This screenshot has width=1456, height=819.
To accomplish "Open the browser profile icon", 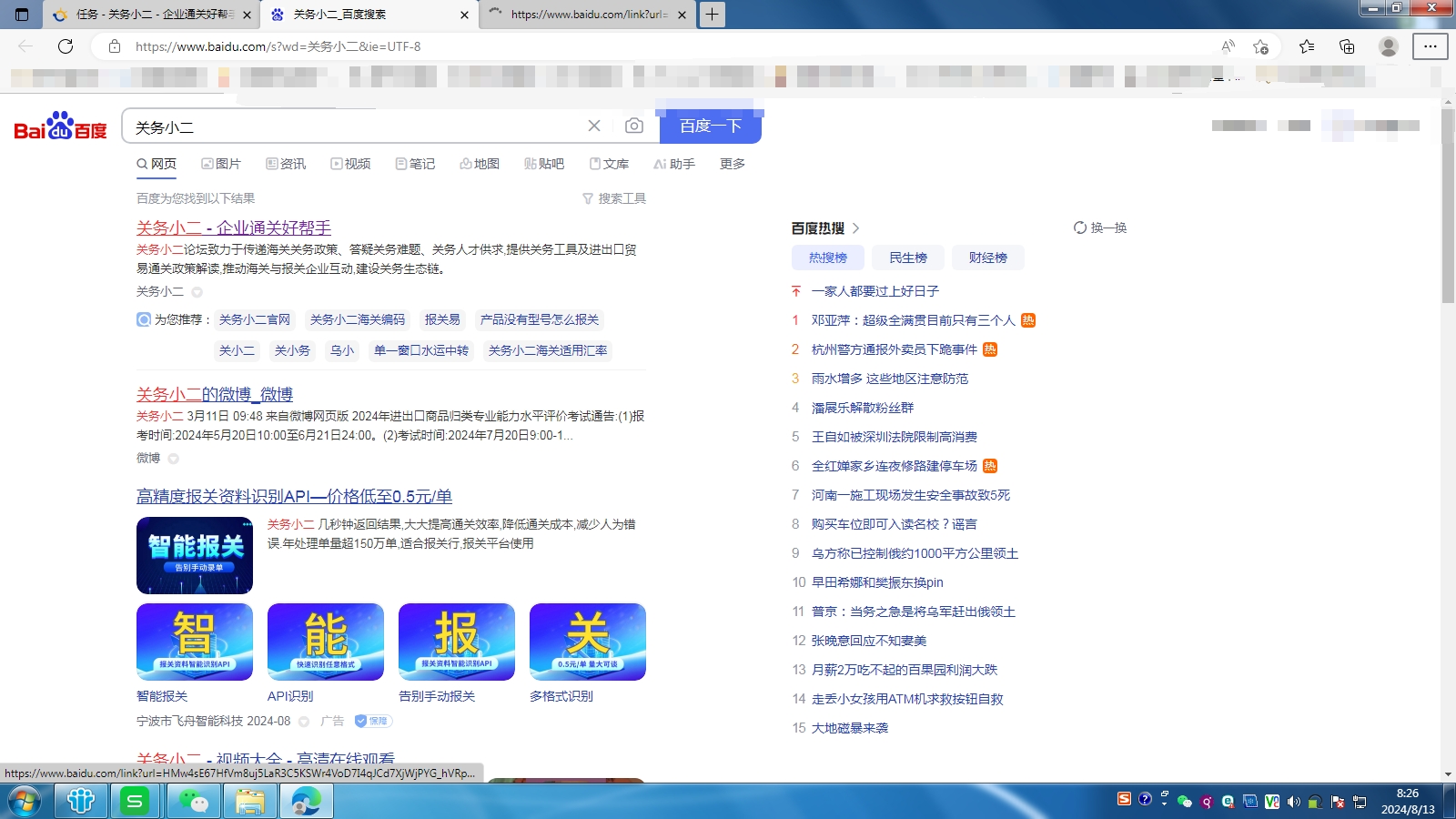I will (x=1388, y=46).
